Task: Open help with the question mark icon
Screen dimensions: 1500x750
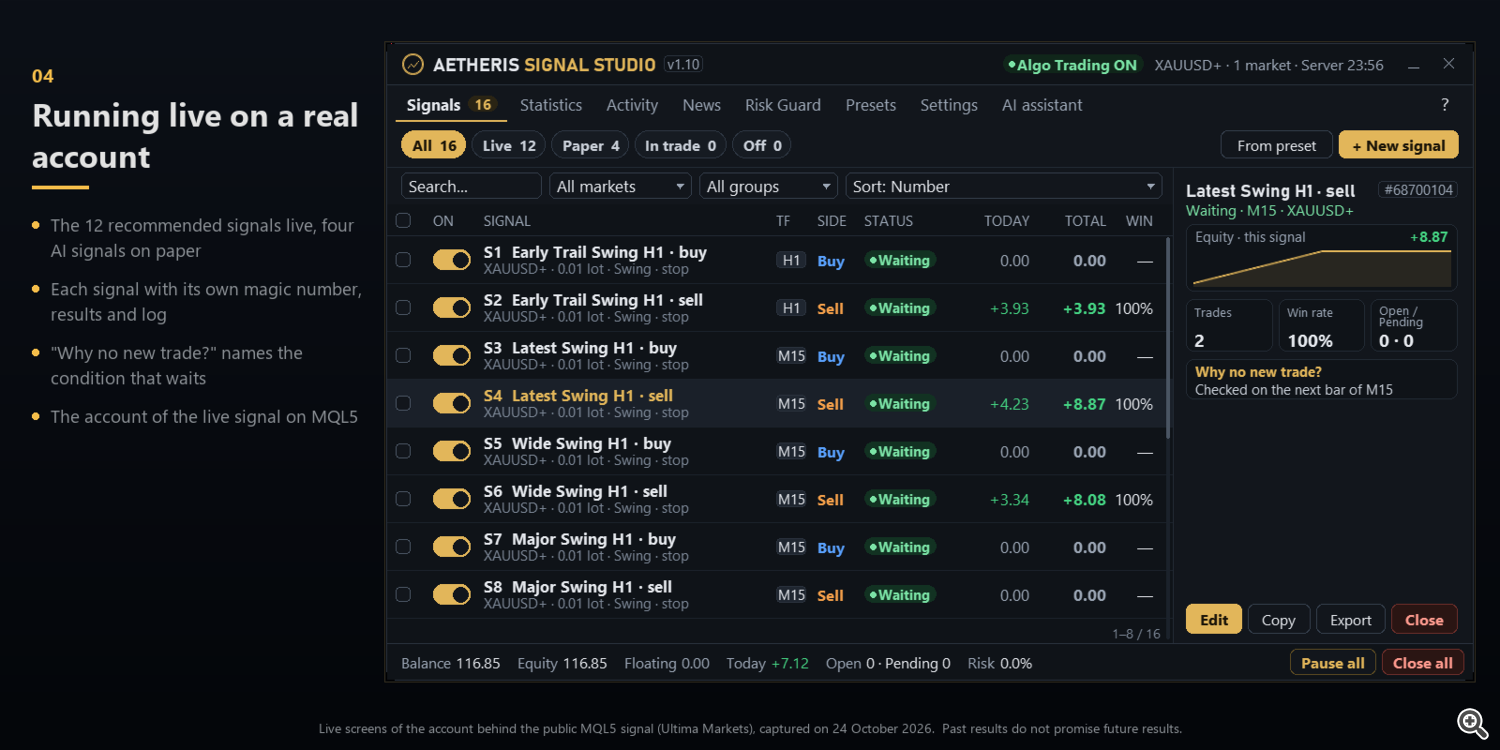Action: coord(1445,105)
